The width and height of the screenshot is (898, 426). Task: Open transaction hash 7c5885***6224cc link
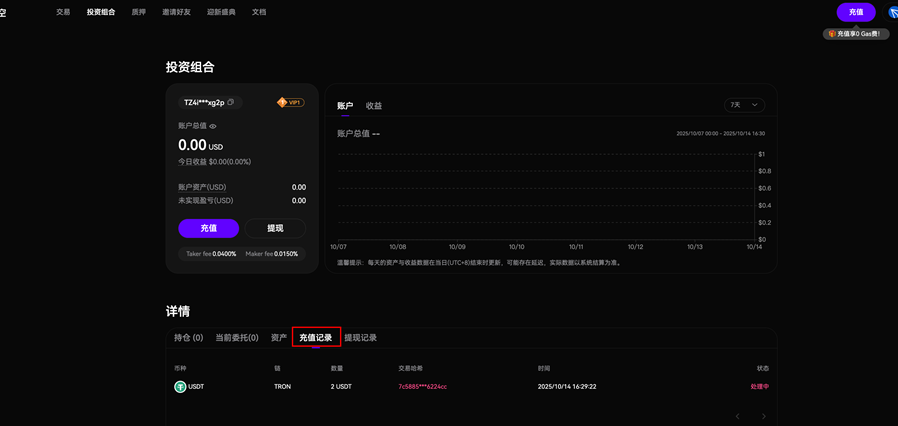pyautogui.click(x=422, y=386)
